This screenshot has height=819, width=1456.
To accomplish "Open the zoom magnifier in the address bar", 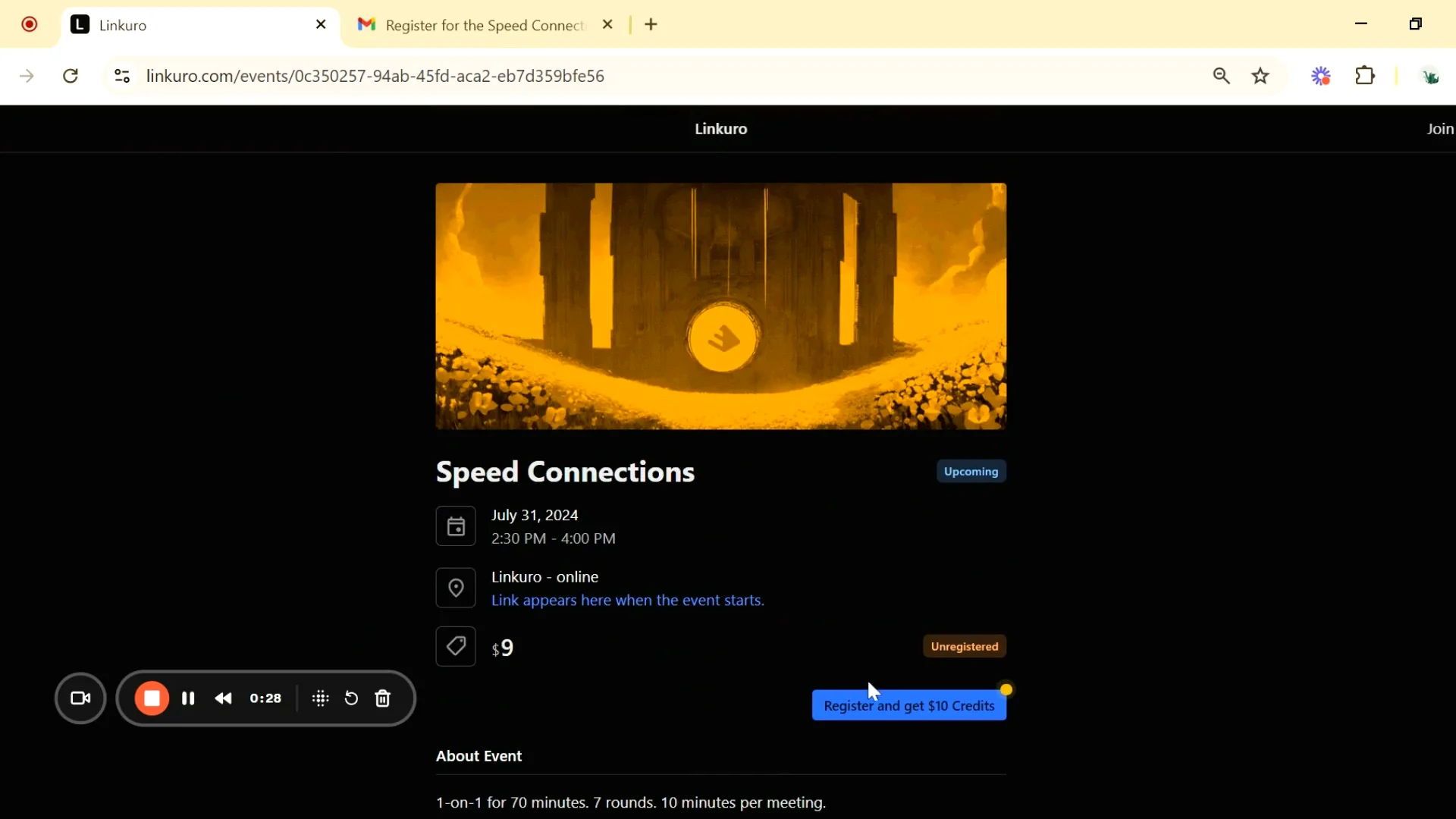I will pos(1222,76).
